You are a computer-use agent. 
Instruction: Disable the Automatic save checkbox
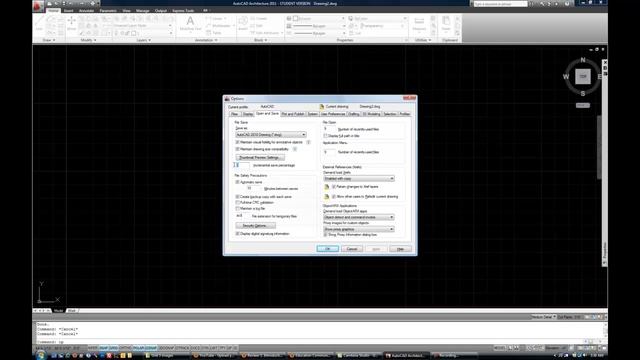pyautogui.click(x=238, y=182)
